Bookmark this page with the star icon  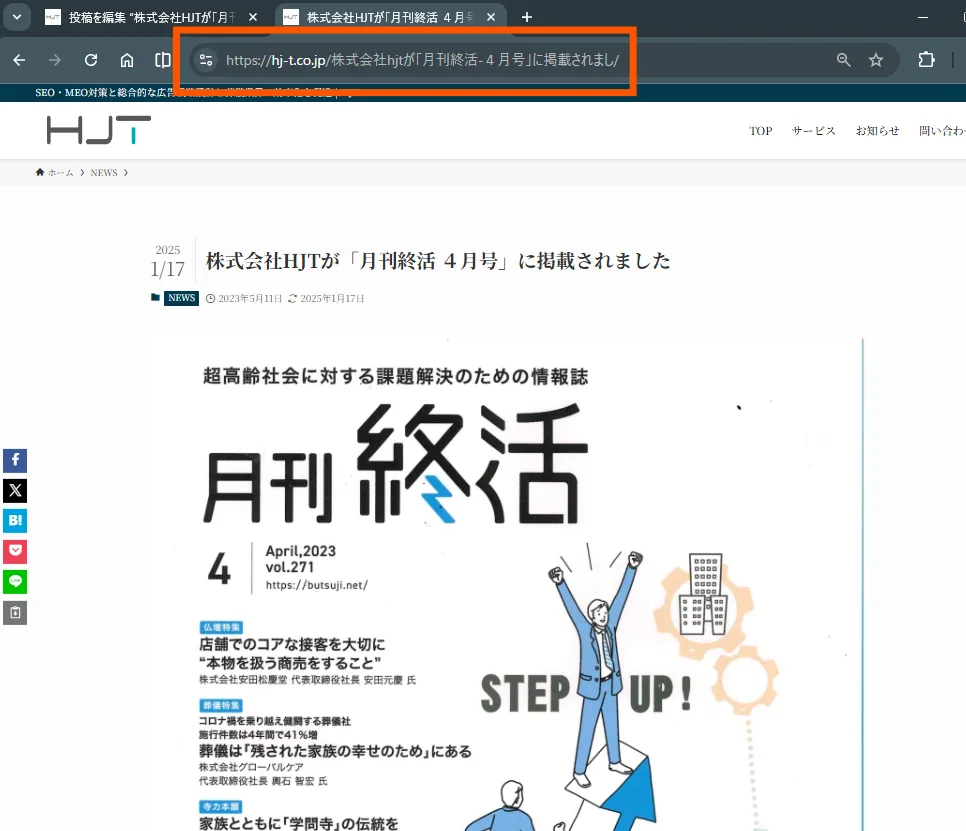click(876, 60)
